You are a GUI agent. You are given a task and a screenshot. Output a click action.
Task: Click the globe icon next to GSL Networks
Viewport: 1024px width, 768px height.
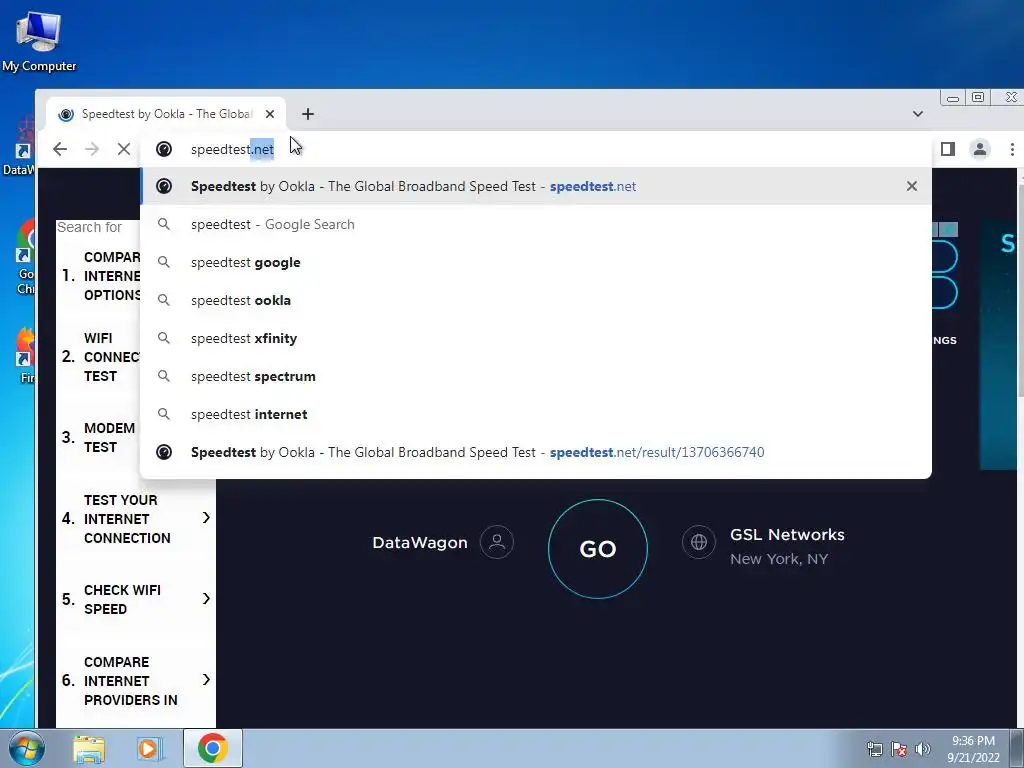pyautogui.click(x=699, y=542)
